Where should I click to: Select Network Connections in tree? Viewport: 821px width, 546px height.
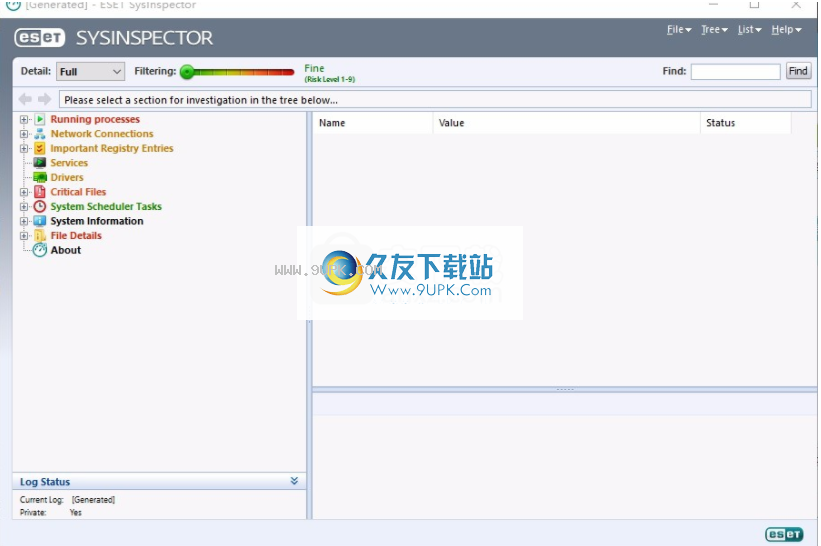pyautogui.click(x=102, y=134)
